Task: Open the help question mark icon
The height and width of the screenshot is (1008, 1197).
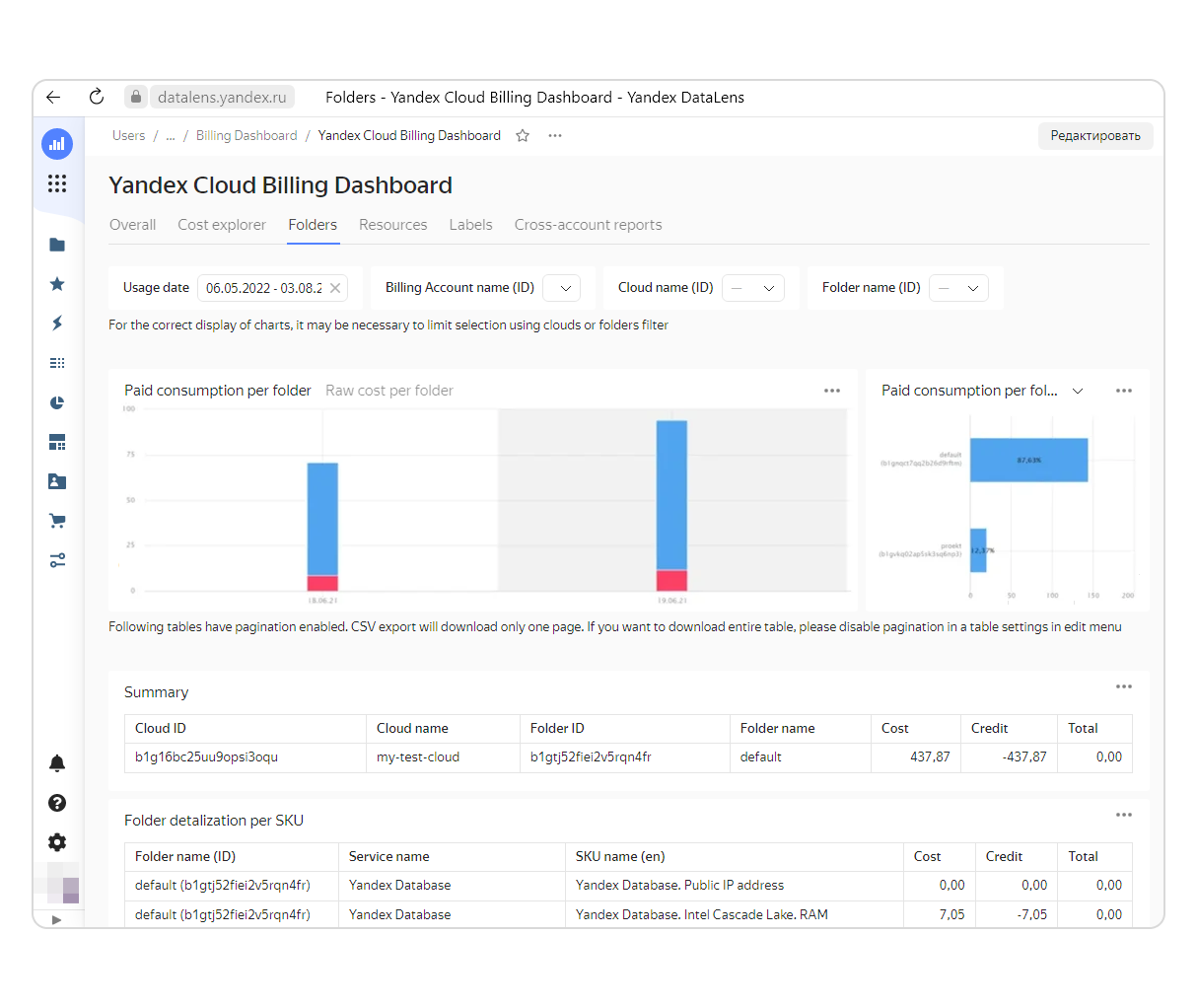Action: [x=57, y=803]
